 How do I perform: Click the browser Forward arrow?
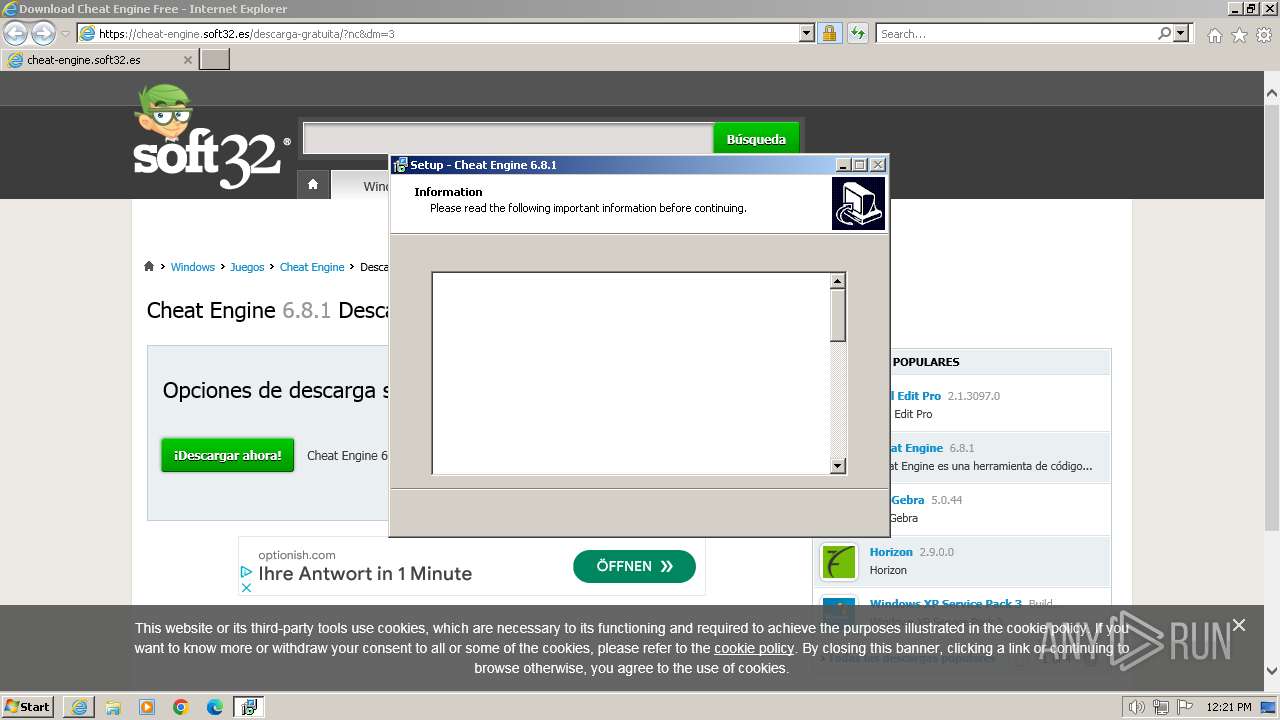coord(43,33)
